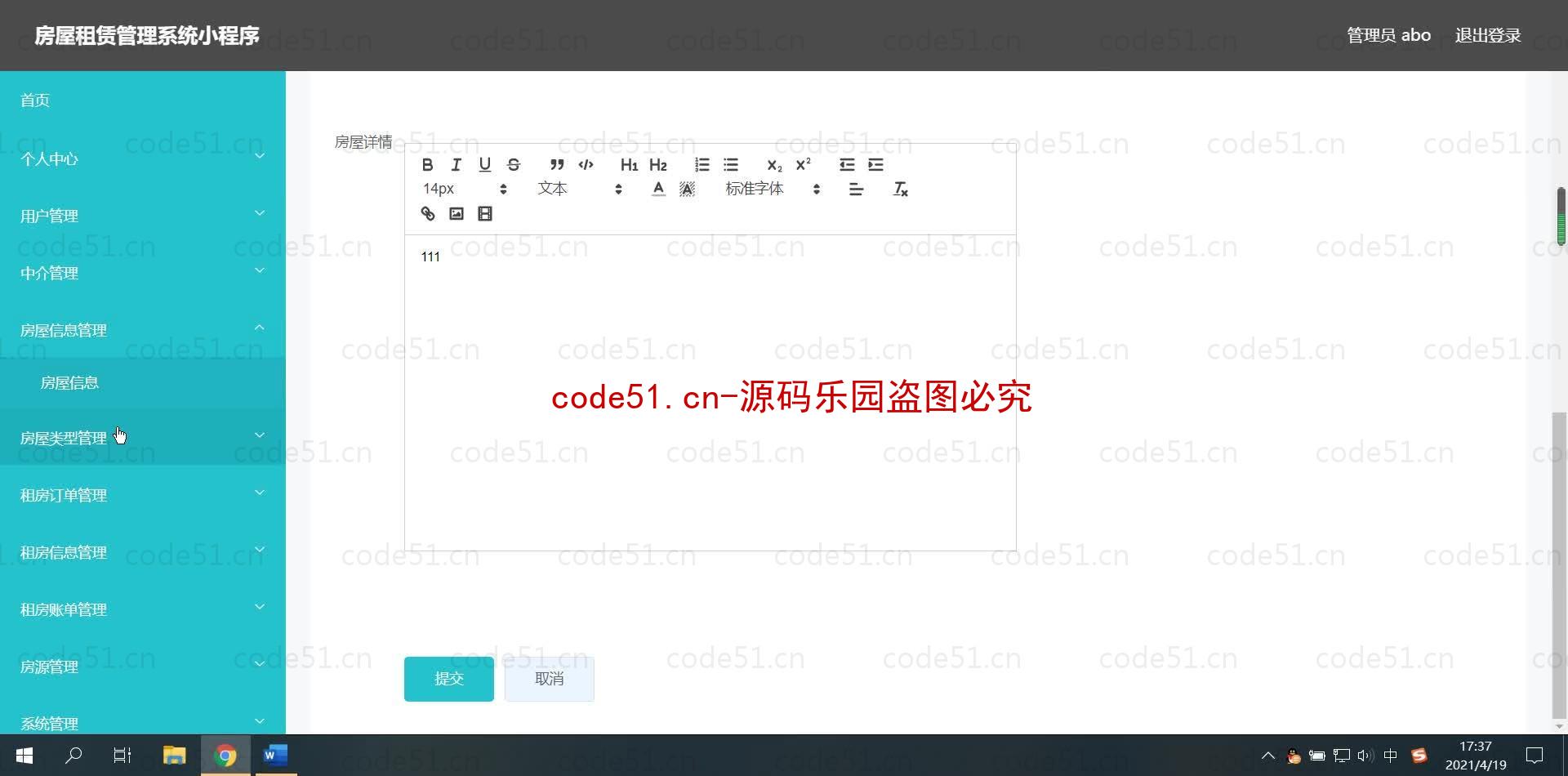
Task: Open the notification center icon
Action: click(x=1535, y=756)
